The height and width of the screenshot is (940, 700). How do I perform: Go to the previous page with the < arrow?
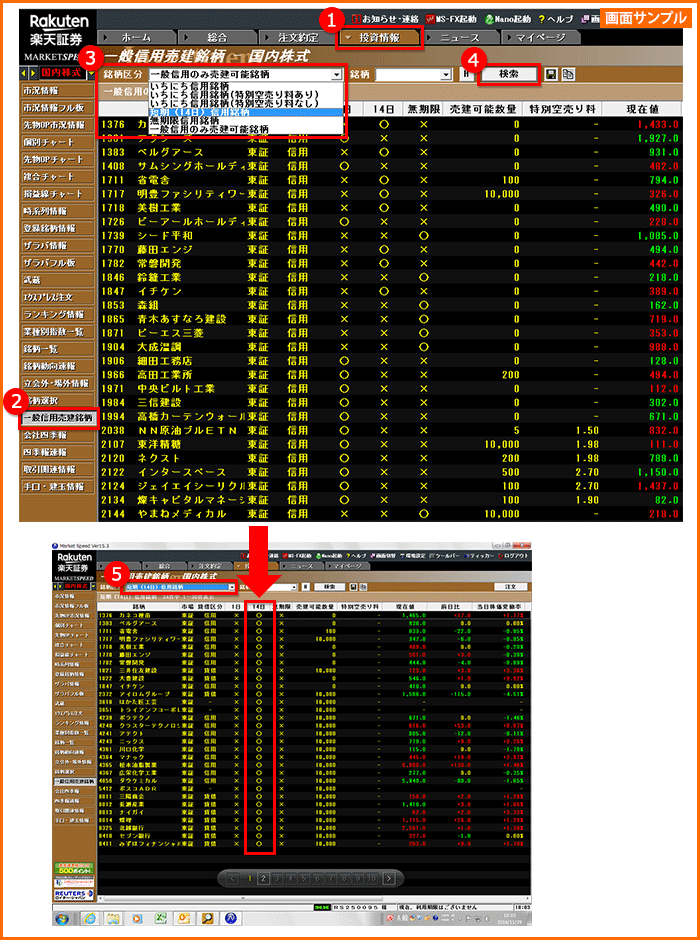coord(234,879)
